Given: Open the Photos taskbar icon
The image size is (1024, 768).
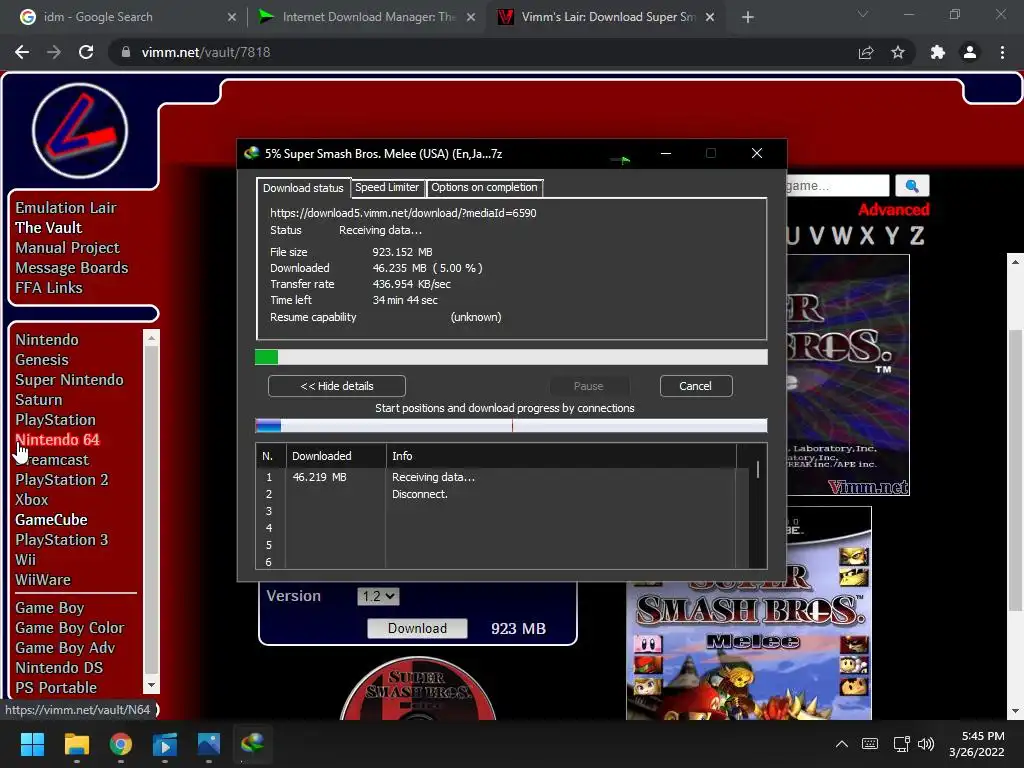Looking at the screenshot, I should click(209, 744).
